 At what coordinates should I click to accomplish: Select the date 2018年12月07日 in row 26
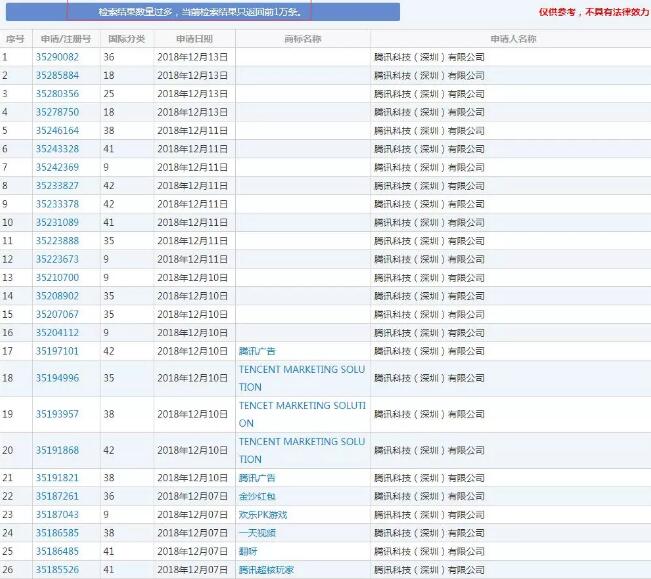pyautogui.click(x=192, y=569)
